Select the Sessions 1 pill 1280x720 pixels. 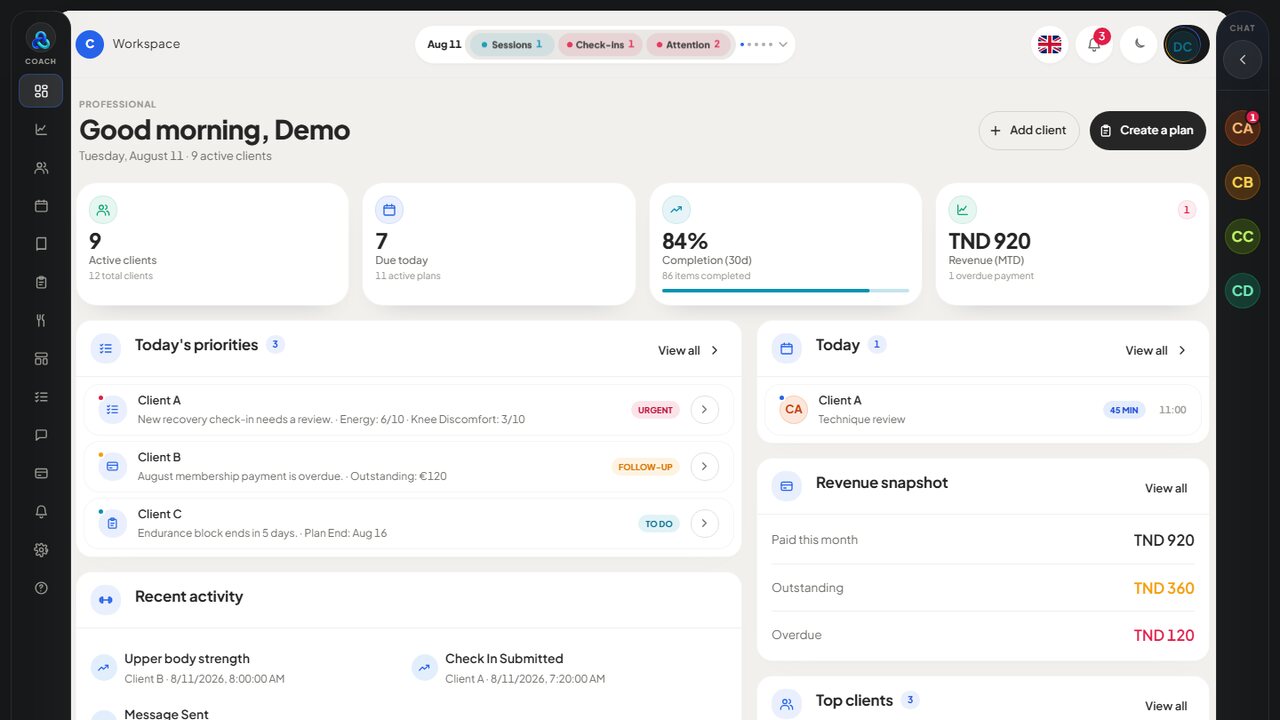pos(511,45)
